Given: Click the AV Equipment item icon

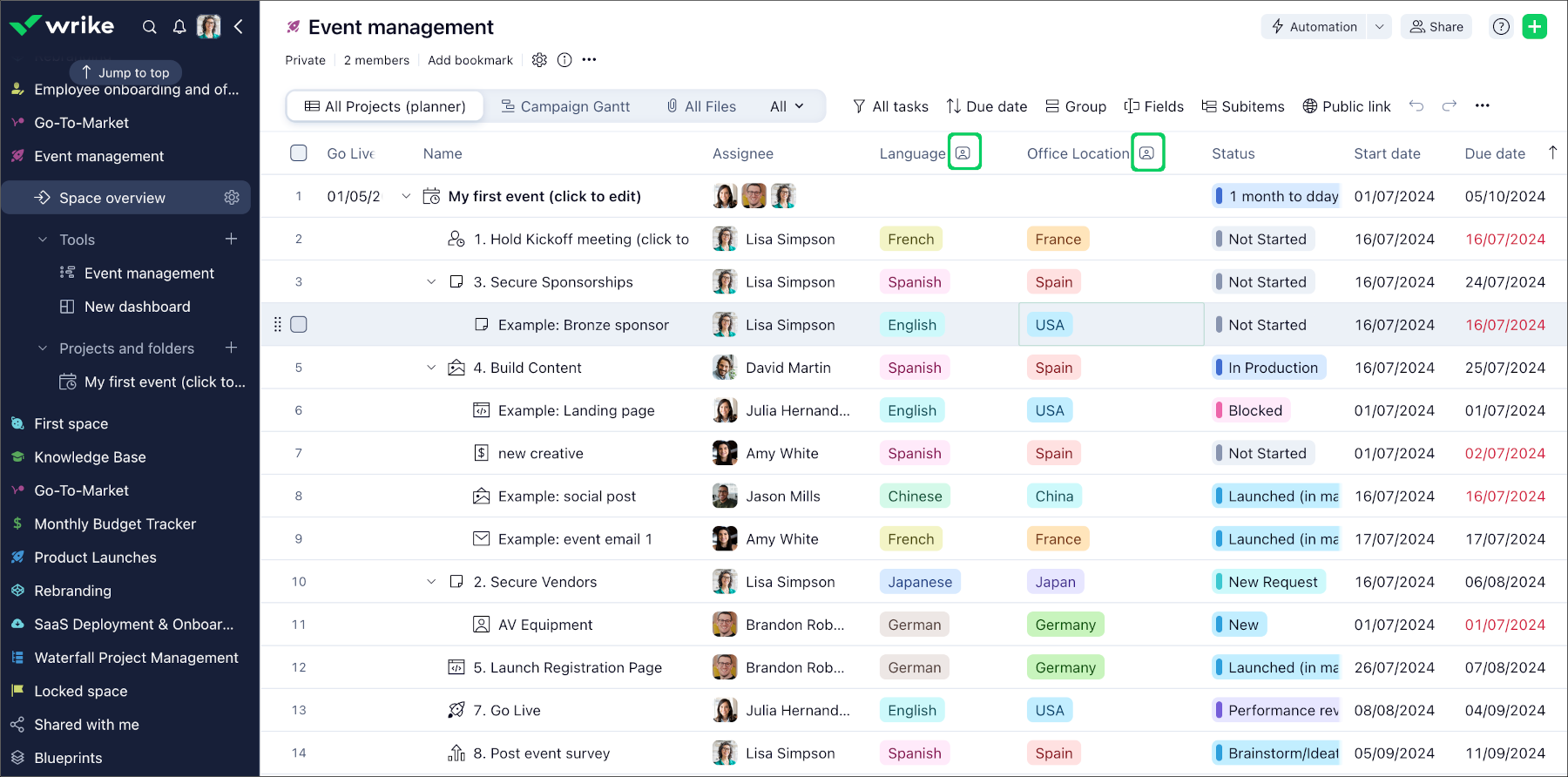Looking at the screenshot, I should [x=481, y=625].
